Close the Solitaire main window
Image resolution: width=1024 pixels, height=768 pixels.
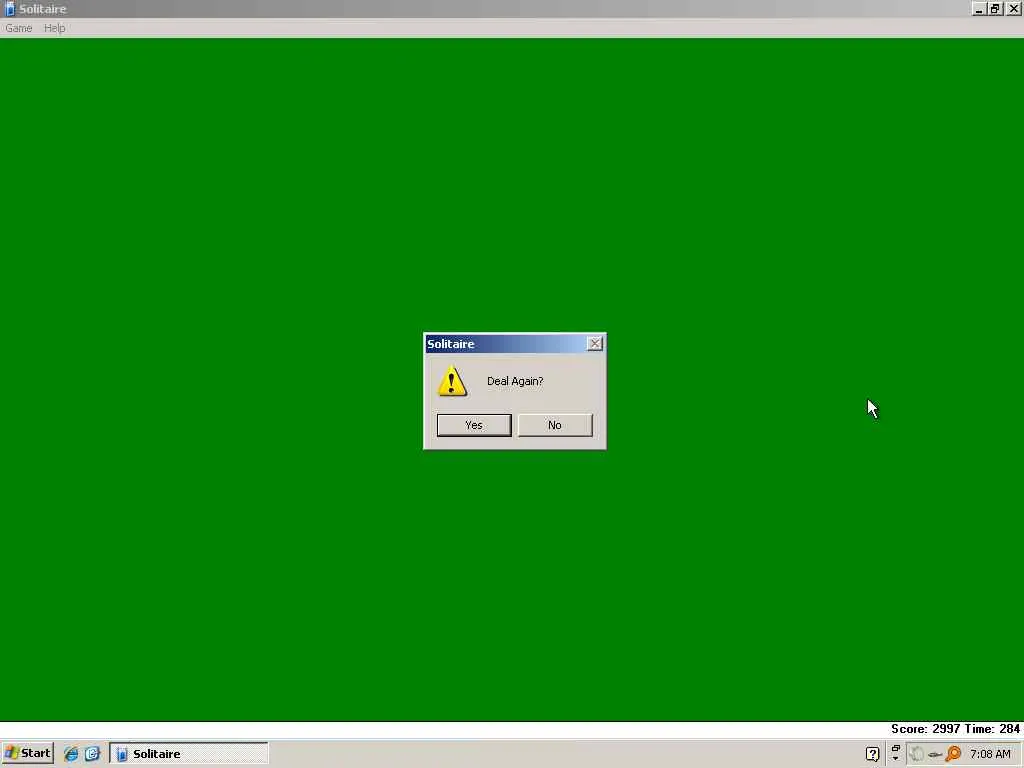1014,9
